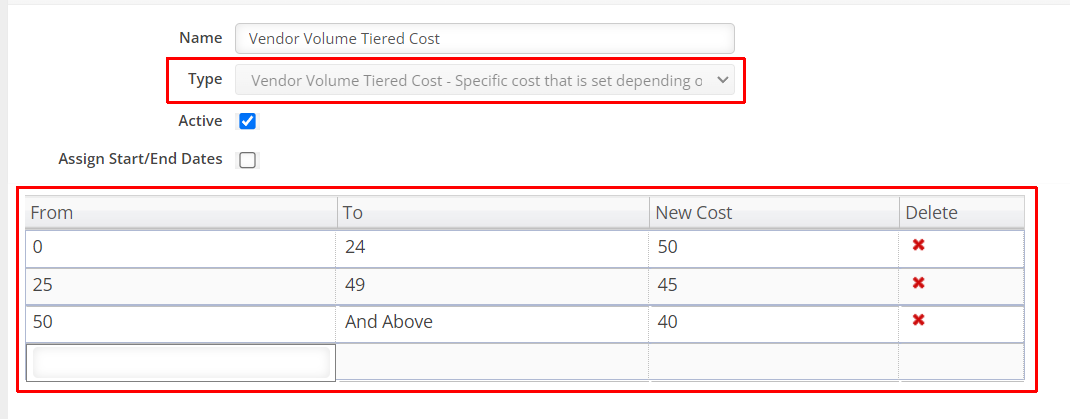Select the From cell containing 25
Screen dimensions: 1070x419
pyautogui.click(x=181, y=285)
